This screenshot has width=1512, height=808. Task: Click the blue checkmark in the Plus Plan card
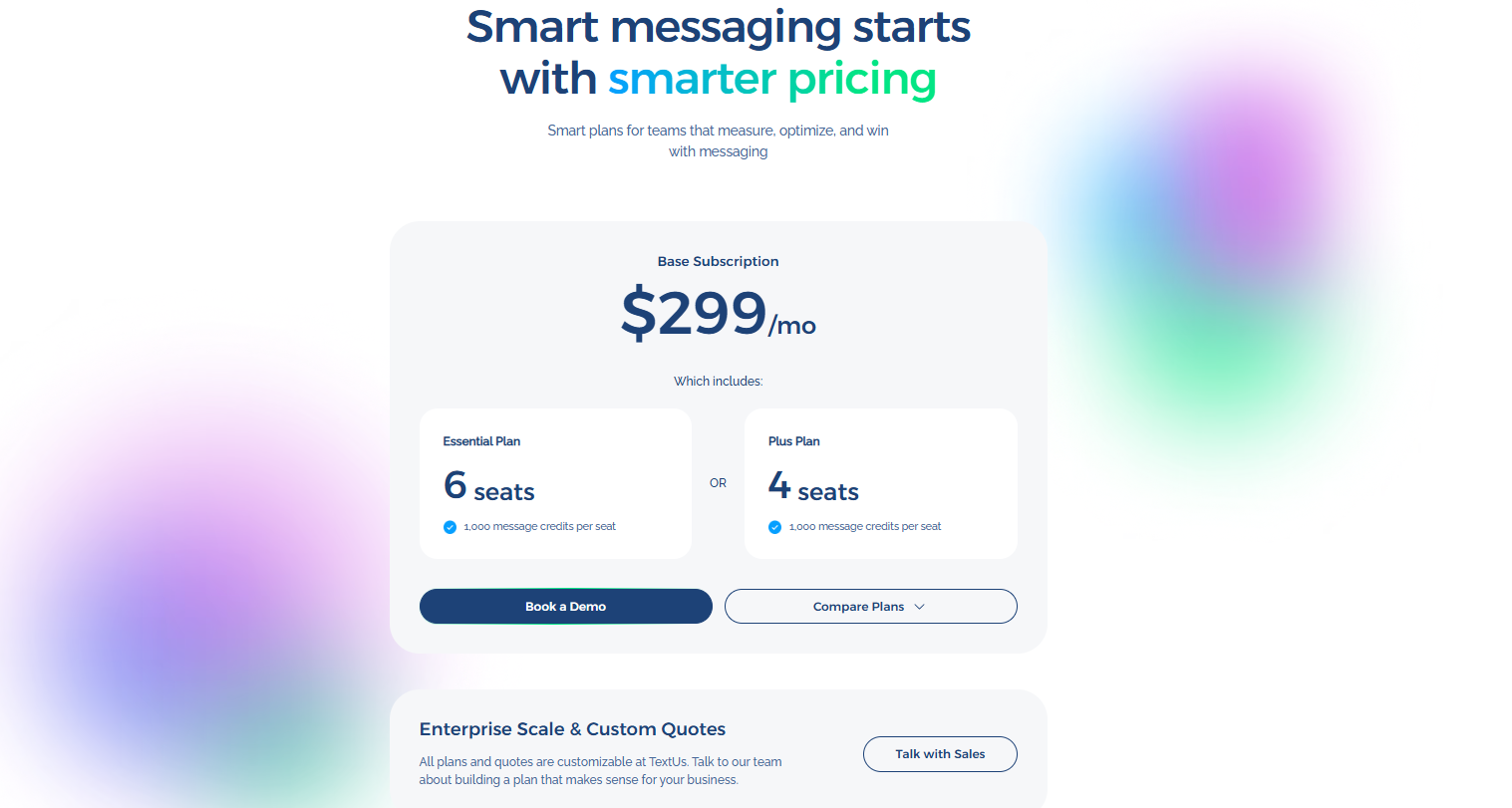click(774, 526)
